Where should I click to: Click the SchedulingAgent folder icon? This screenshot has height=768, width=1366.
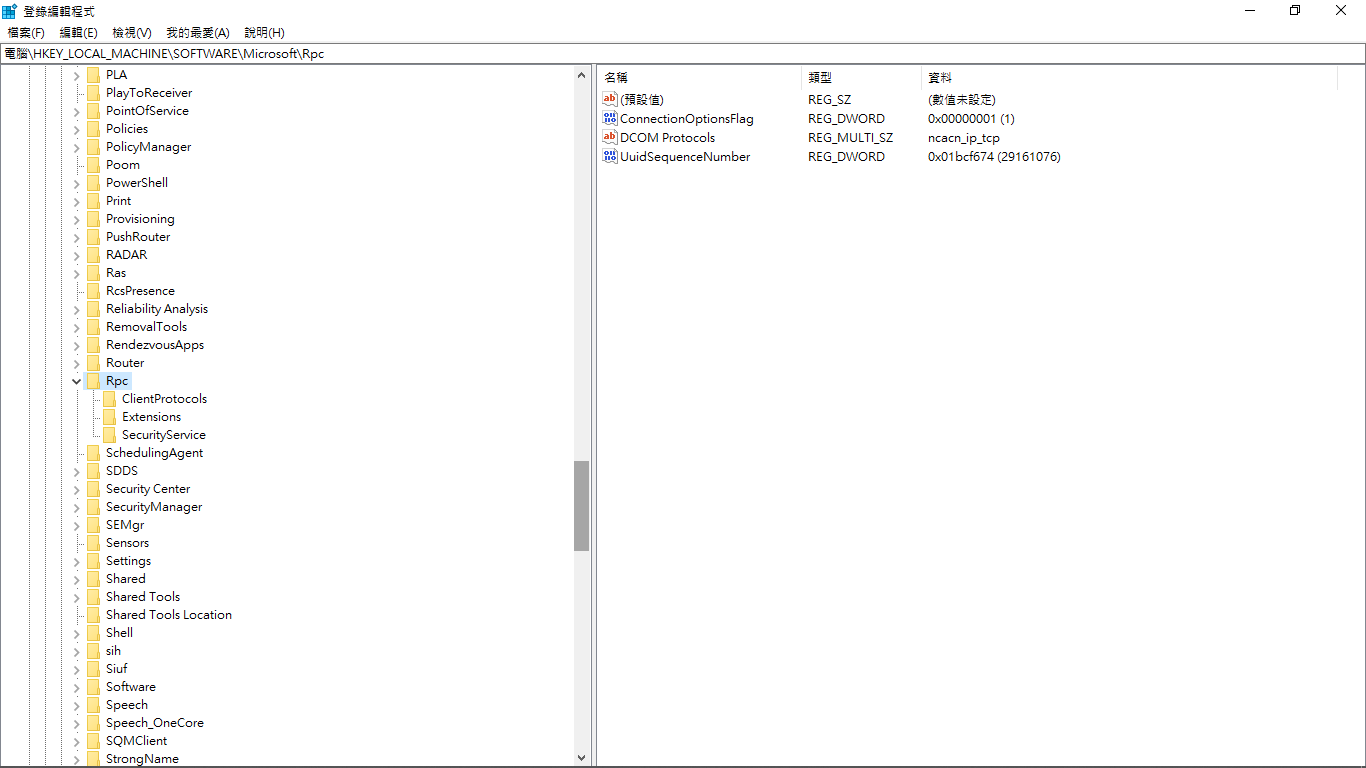pyautogui.click(x=93, y=453)
